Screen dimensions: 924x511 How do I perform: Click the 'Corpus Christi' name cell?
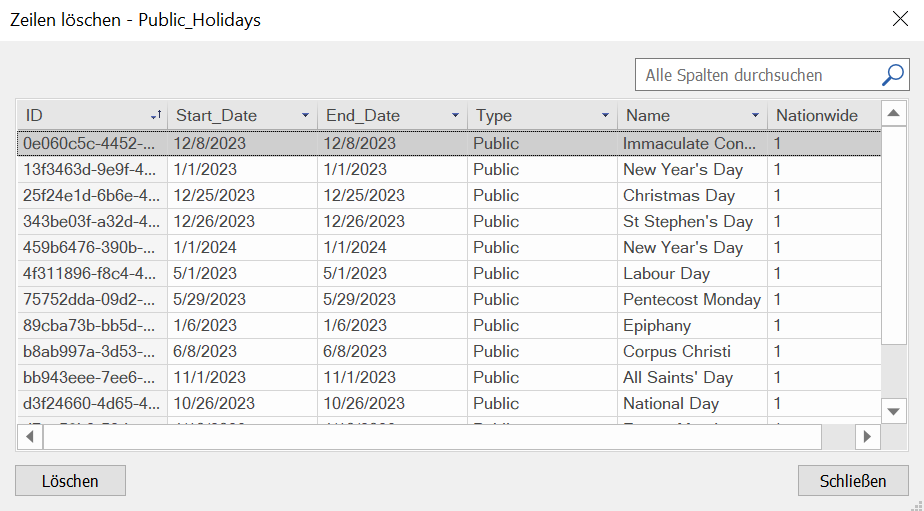pos(692,352)
